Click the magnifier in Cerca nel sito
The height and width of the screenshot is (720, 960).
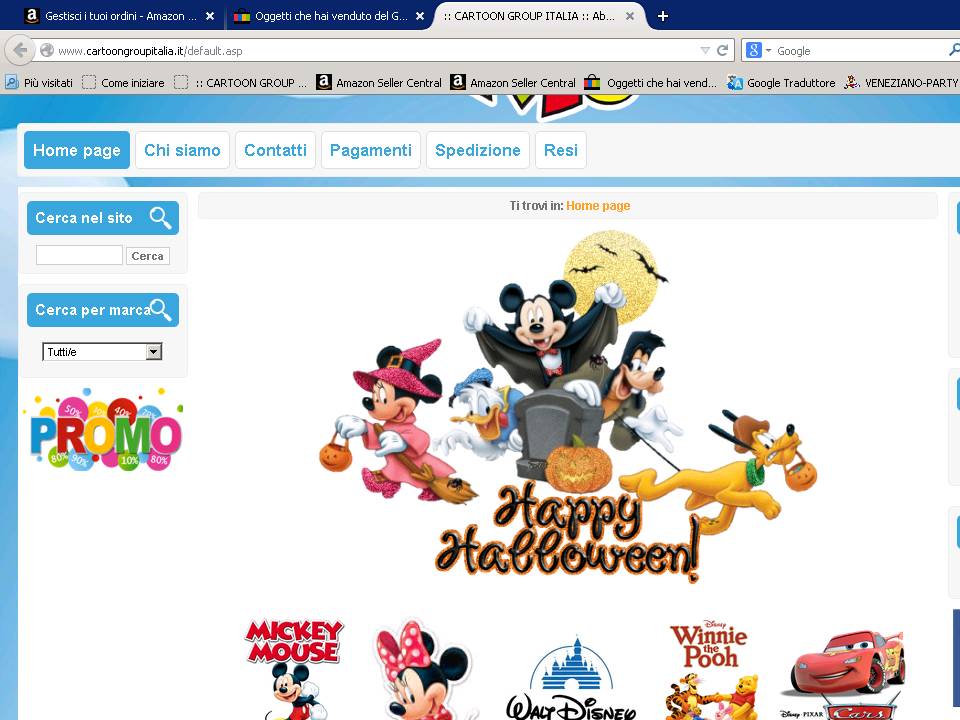(x=160, y=217)
